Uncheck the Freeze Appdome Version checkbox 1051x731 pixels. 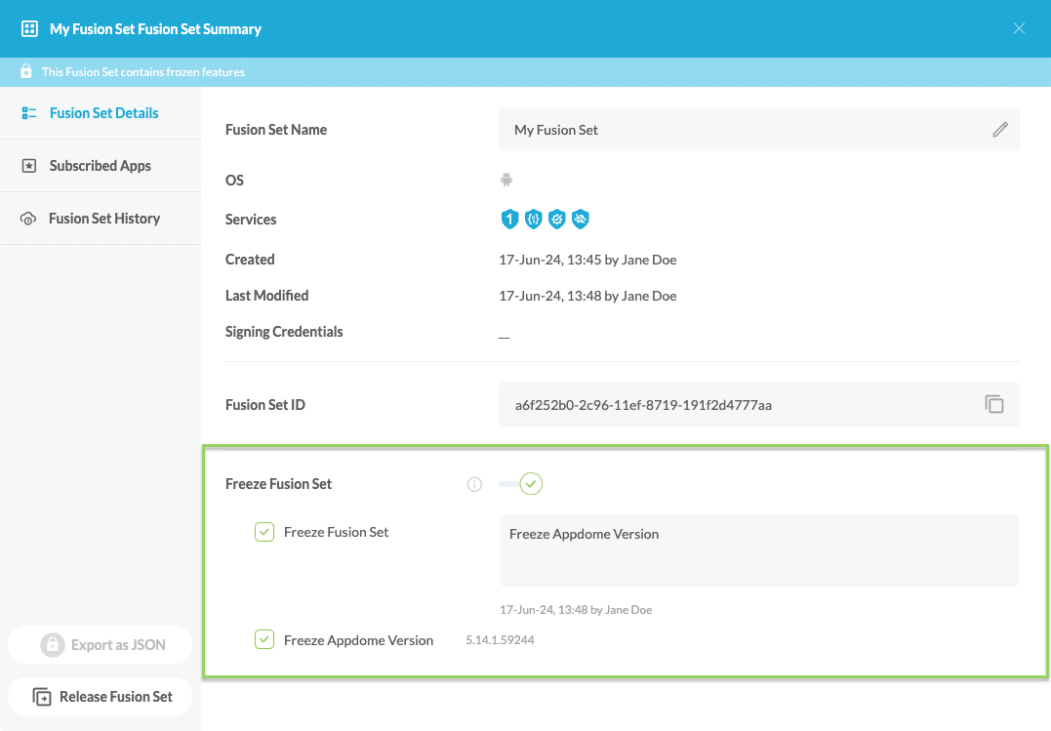click(264, 640)
